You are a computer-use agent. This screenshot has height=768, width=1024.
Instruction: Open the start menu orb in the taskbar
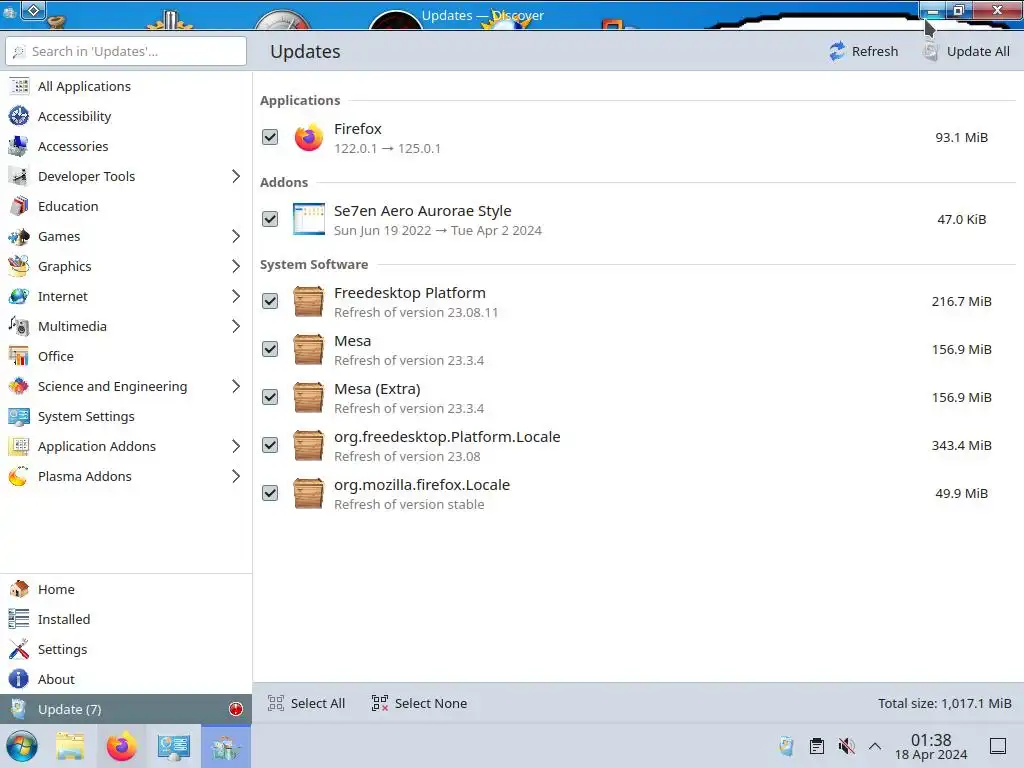(22, 746)
